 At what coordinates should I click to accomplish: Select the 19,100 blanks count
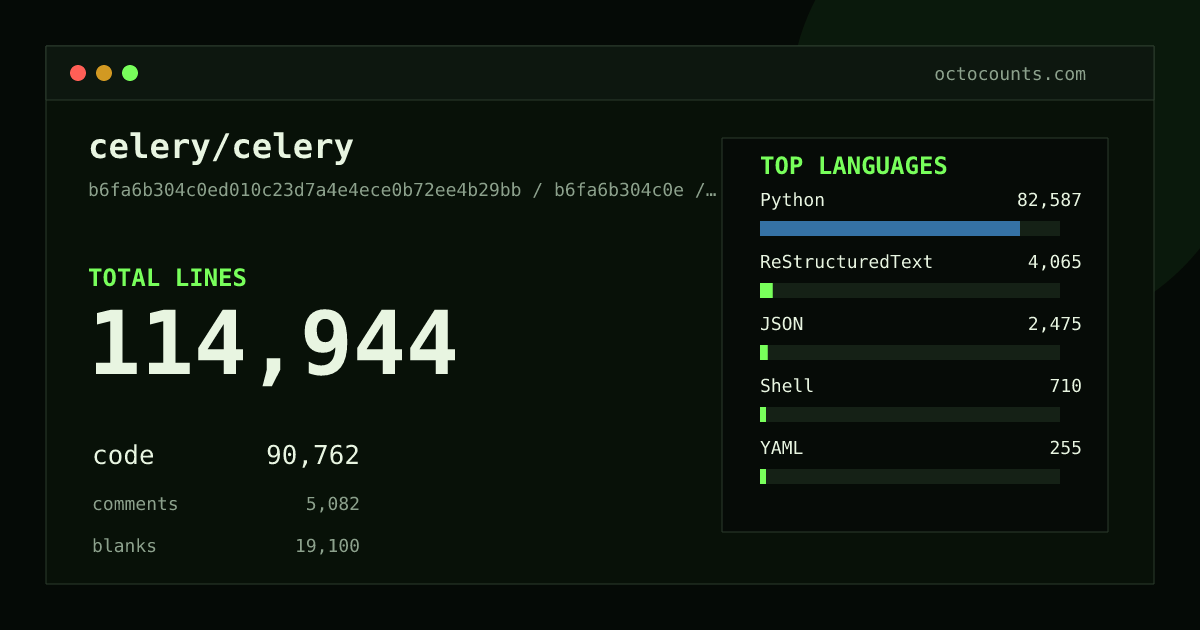(x=327, y=546)
